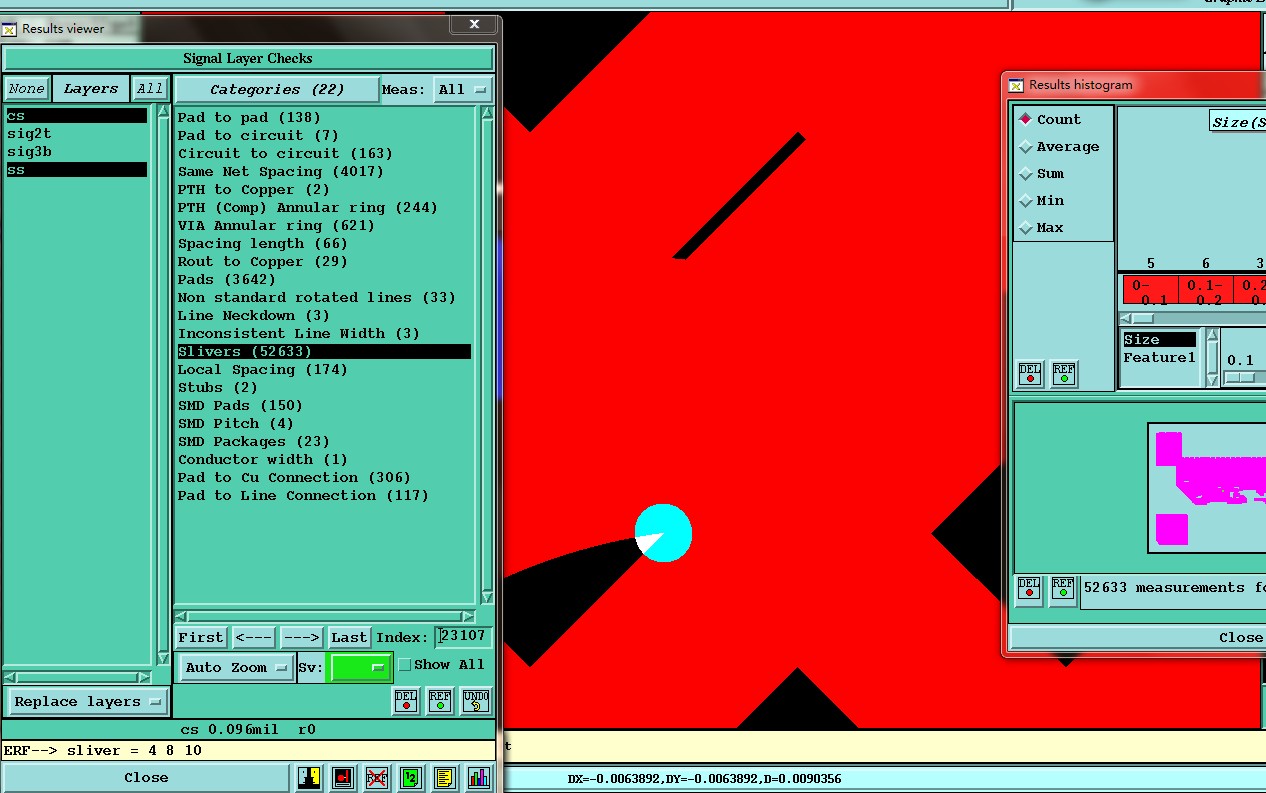
Task: Open the histogram bar chart icon
Action: 479,777
